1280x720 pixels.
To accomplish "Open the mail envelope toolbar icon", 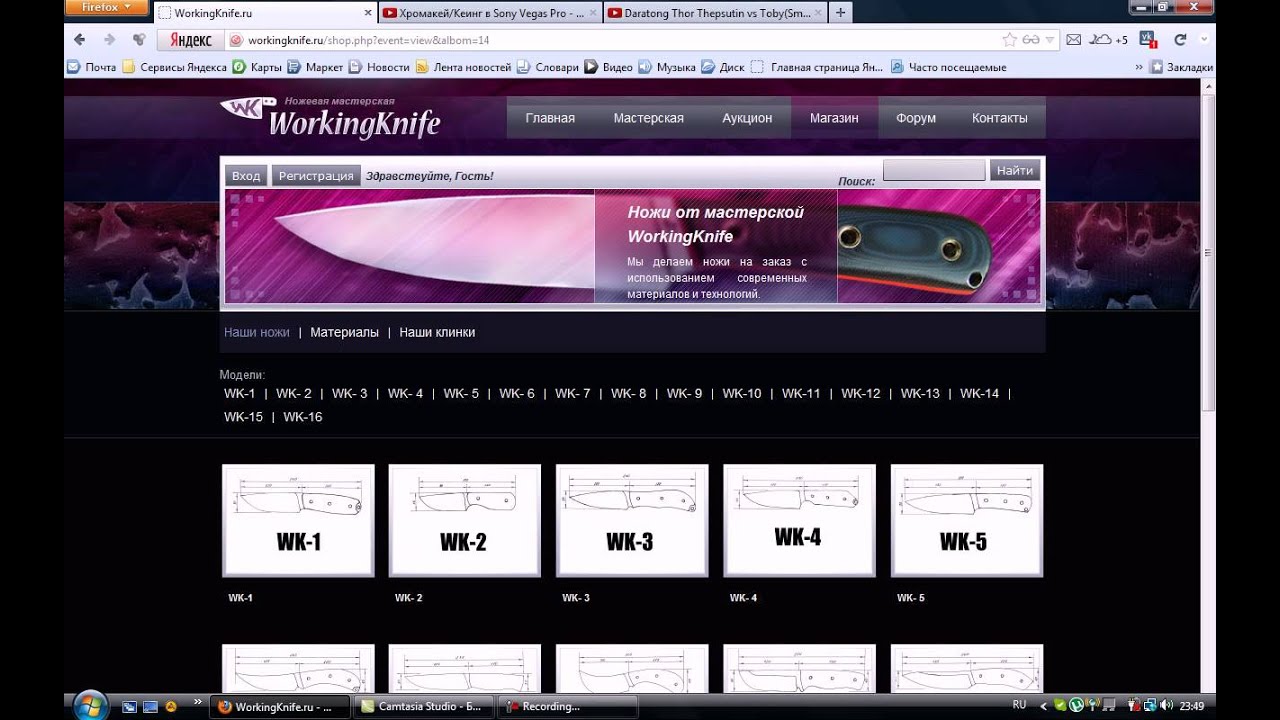I will 1073,40.
